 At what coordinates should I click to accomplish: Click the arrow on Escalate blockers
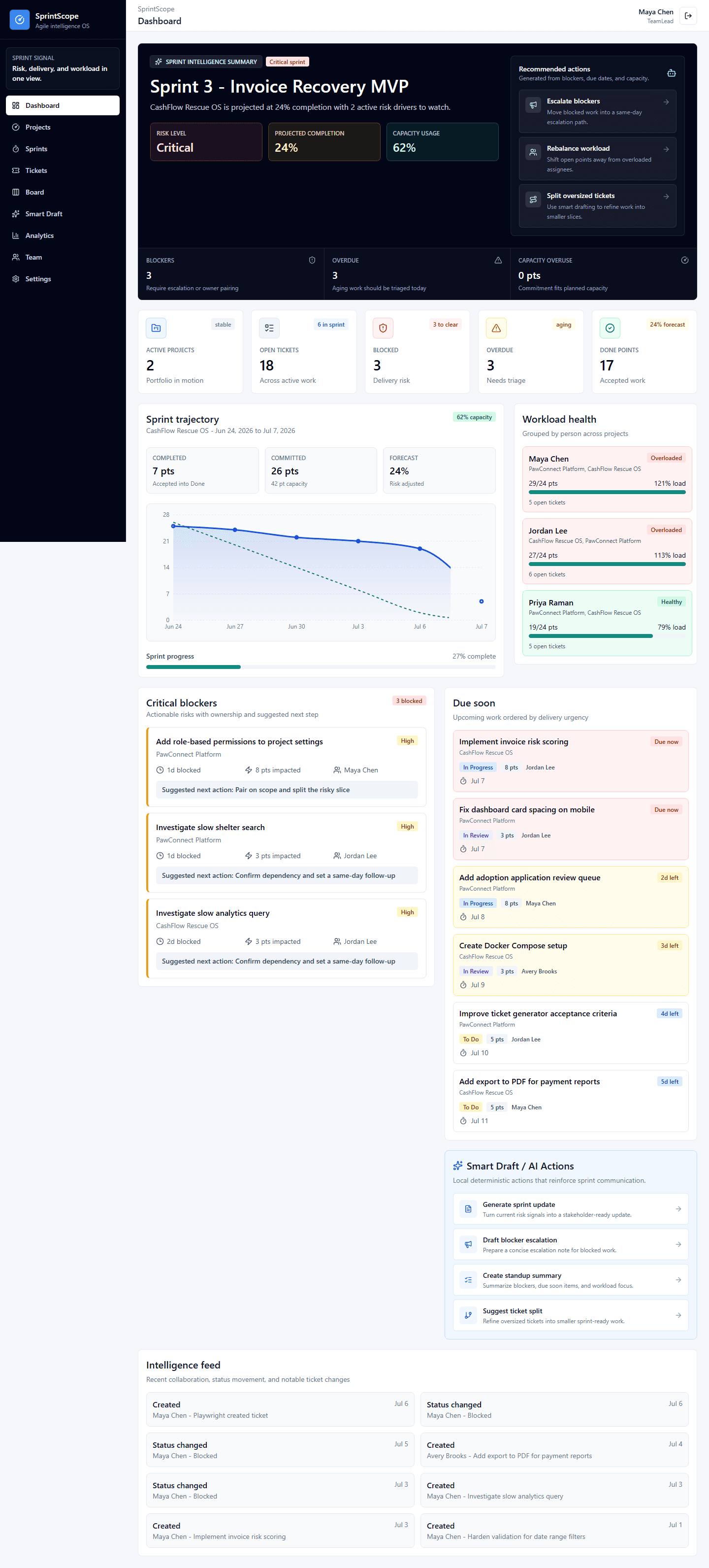click(x=666, y=101)
